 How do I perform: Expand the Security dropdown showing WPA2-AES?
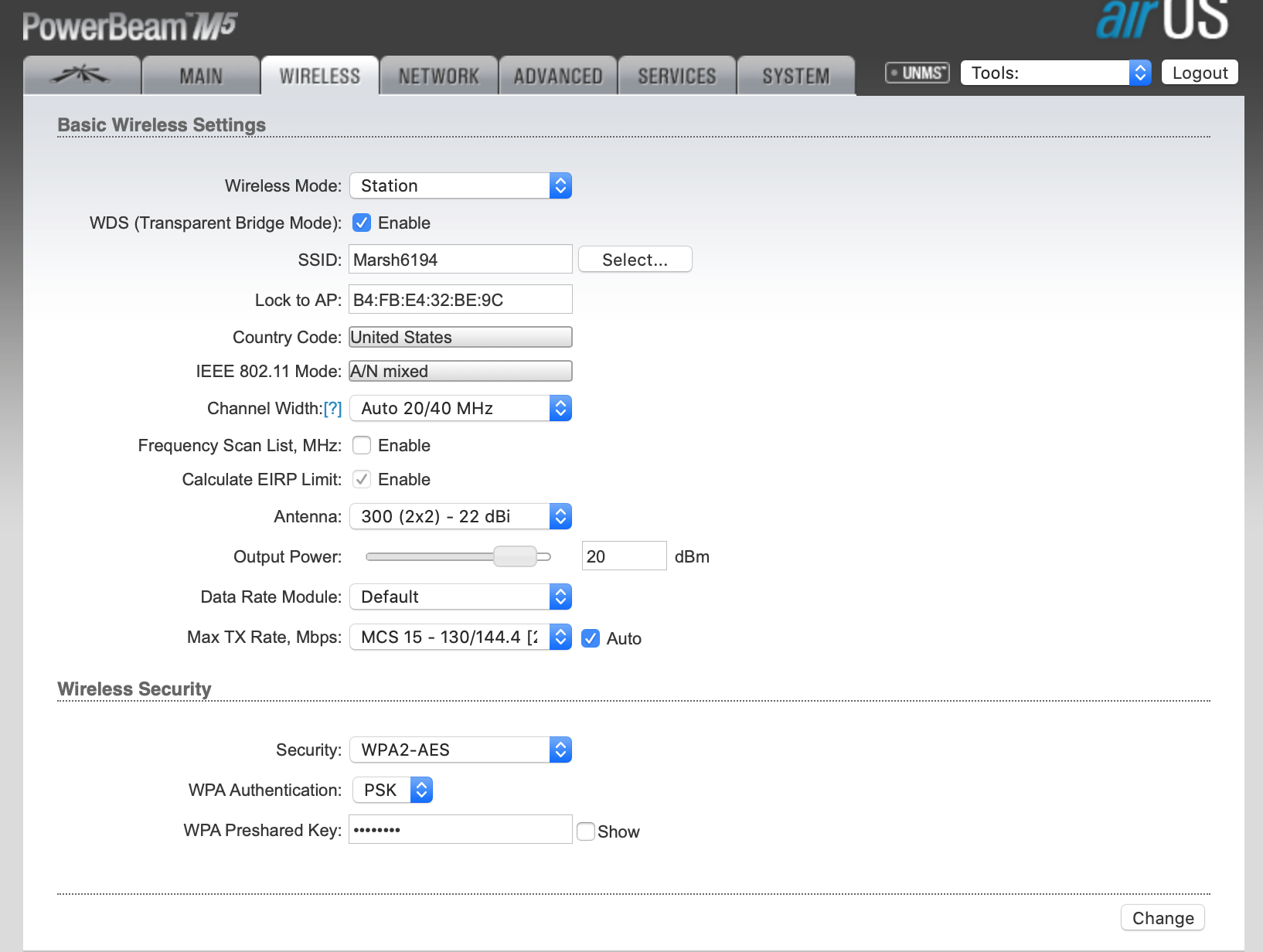point(460,750)
